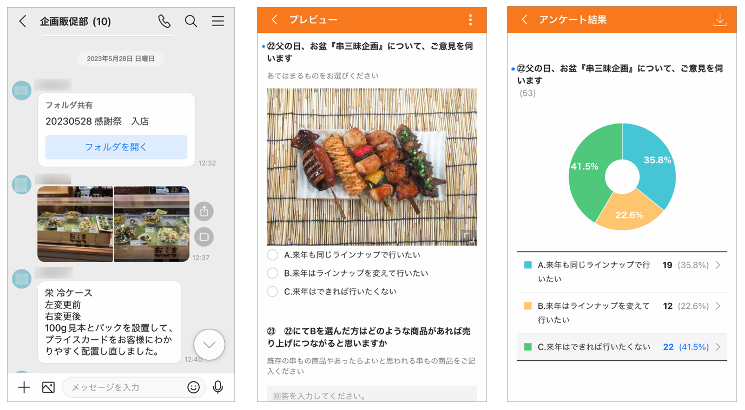Open the three-dot menu in preview header
Screen dimensions: 745x410
point(470,20)
